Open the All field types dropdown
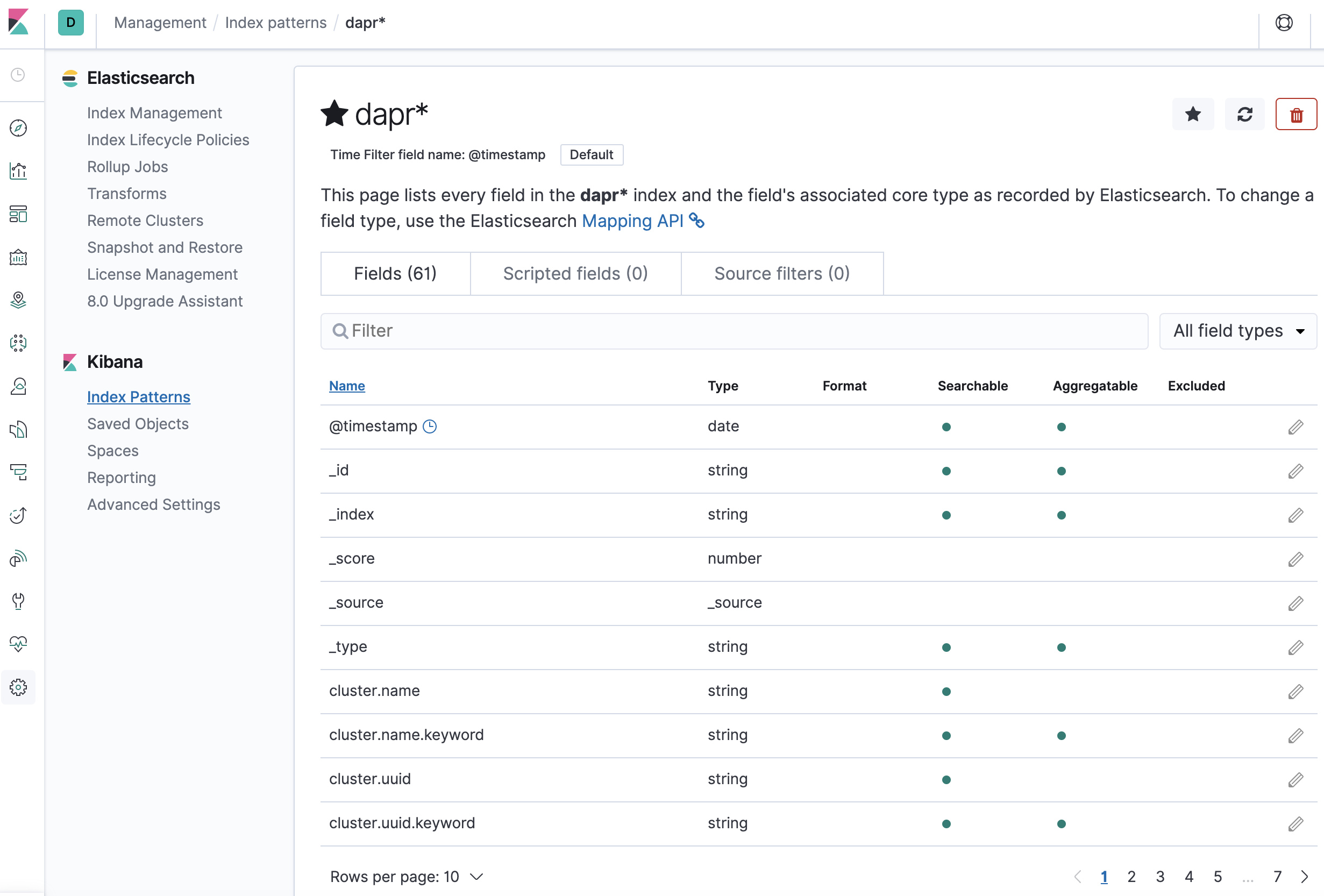The image size is (1324, 896). pos(1237,331)
